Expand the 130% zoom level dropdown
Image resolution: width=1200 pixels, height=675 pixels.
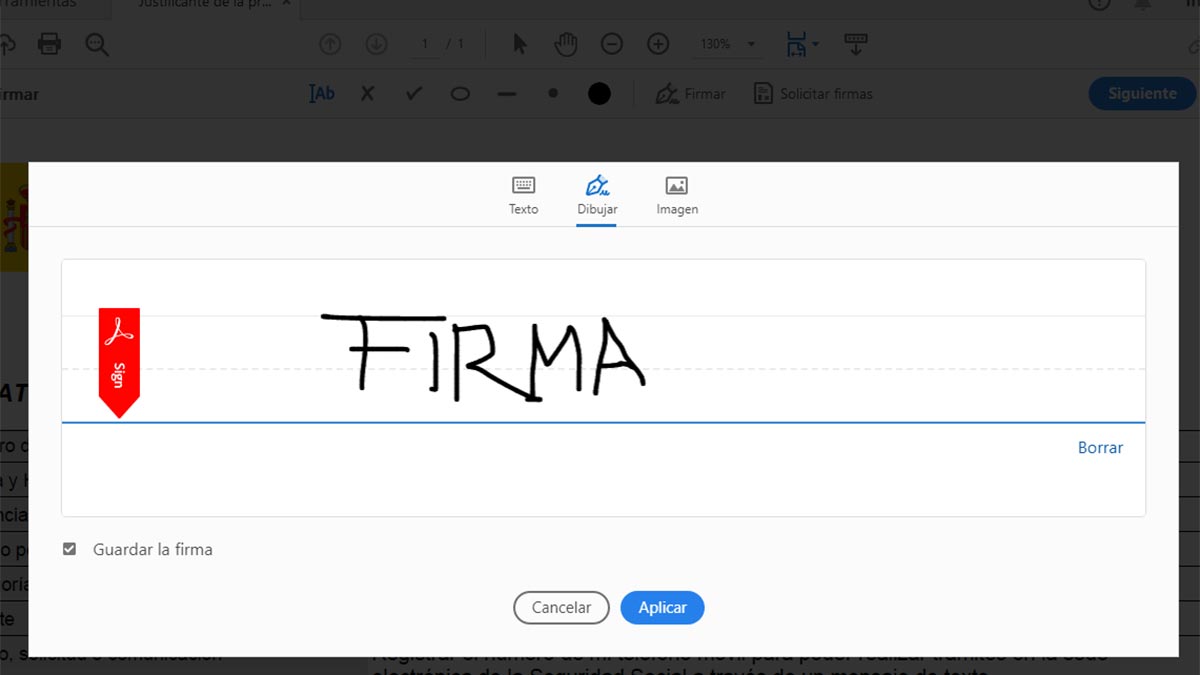(x=751, y=45)
